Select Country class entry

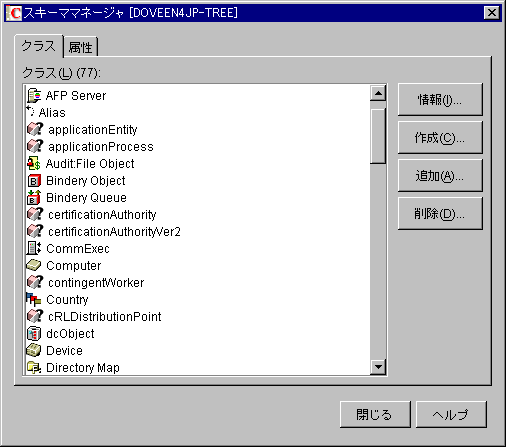click(x=67, y=300)
